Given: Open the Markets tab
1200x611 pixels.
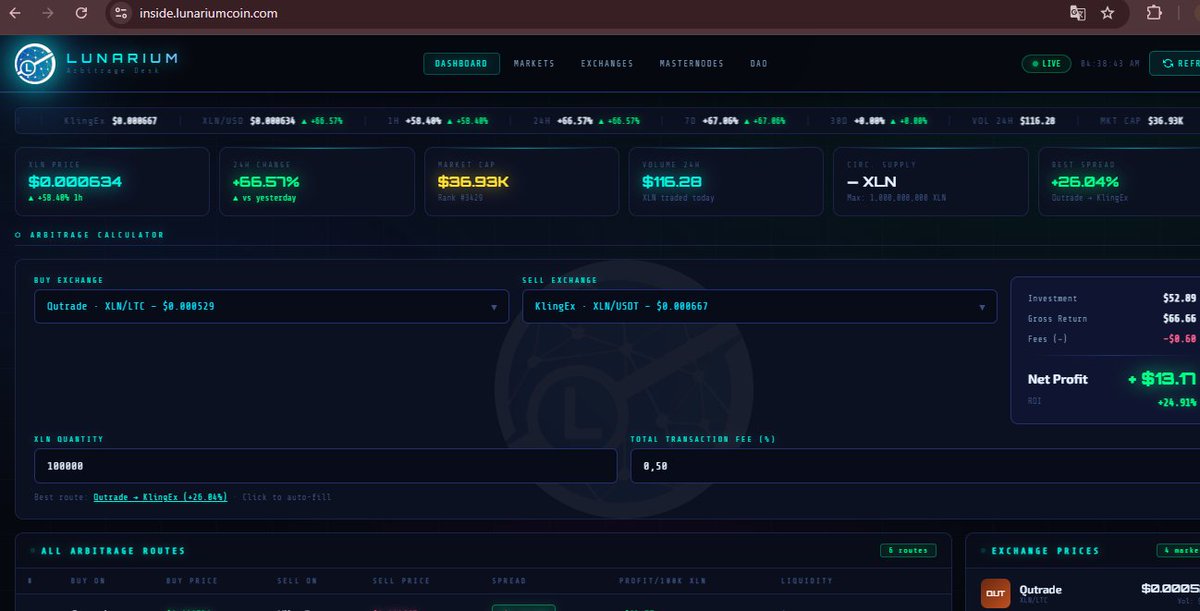Looking at the screenshot, I should 534,64.
